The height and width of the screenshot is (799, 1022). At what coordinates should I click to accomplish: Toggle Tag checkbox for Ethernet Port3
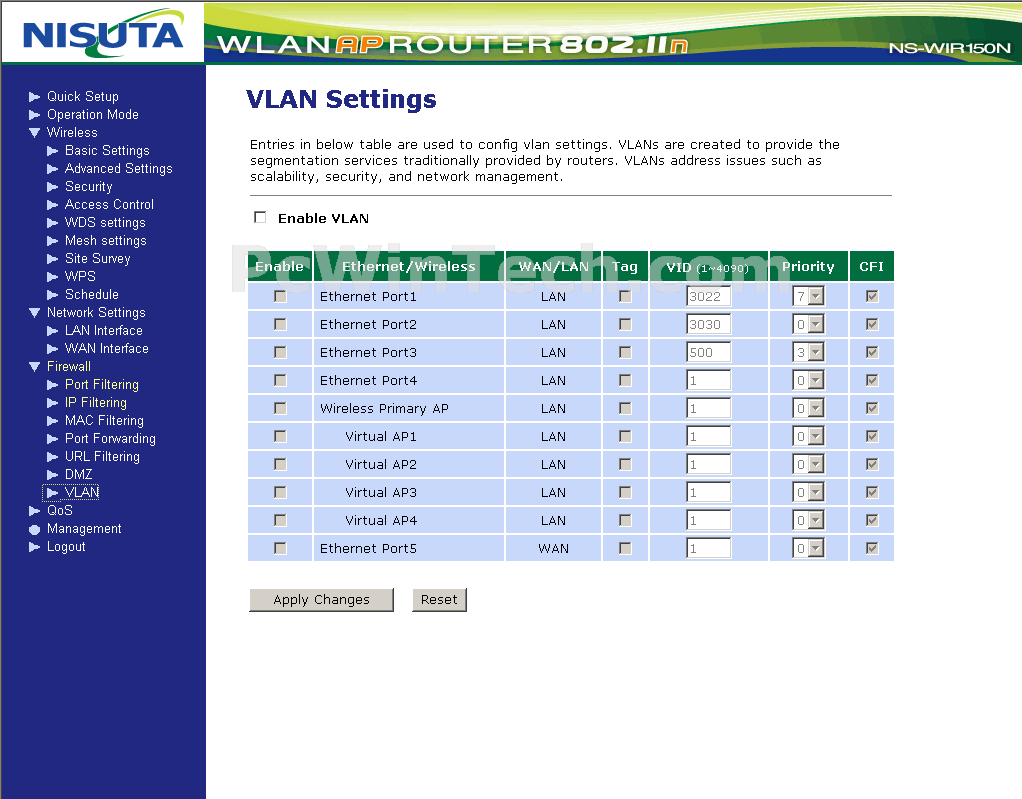point(625,352)
